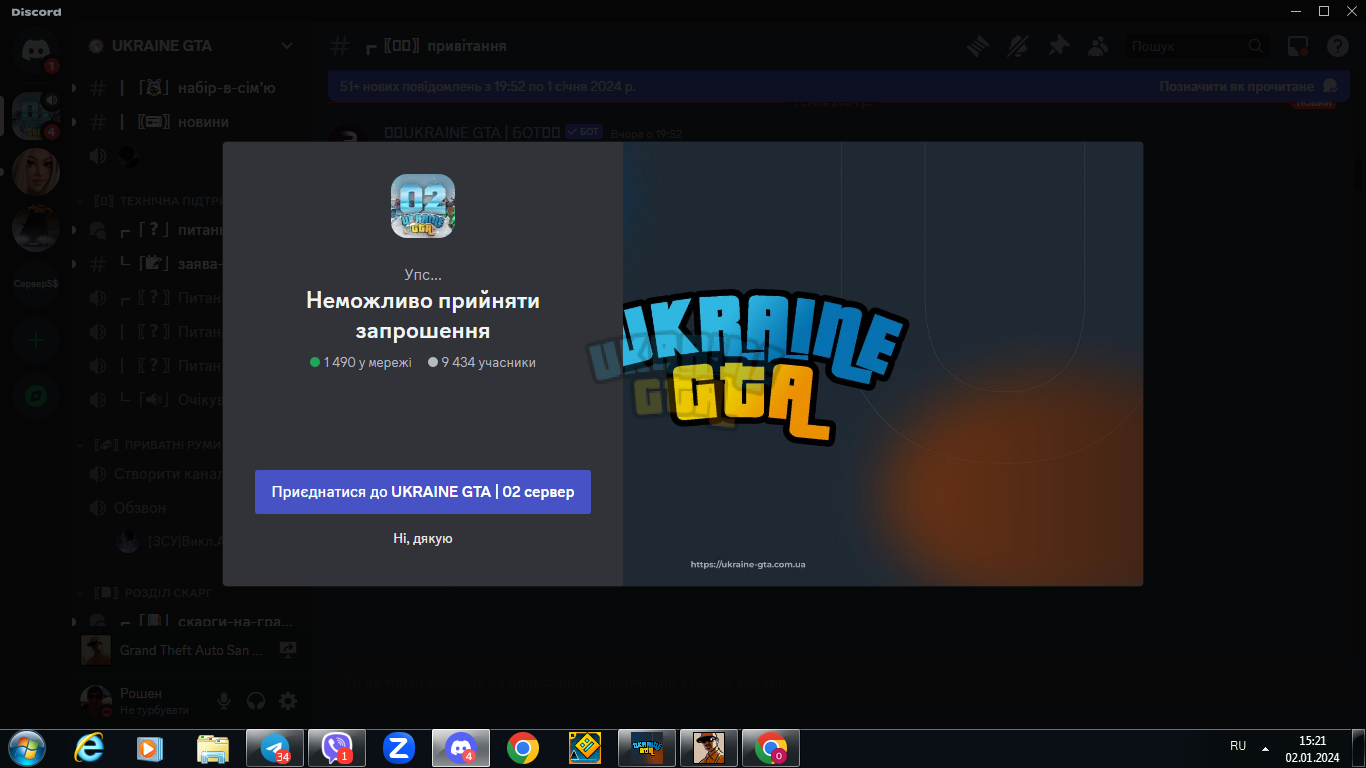Open the Inbox icon in the header

1298,46
